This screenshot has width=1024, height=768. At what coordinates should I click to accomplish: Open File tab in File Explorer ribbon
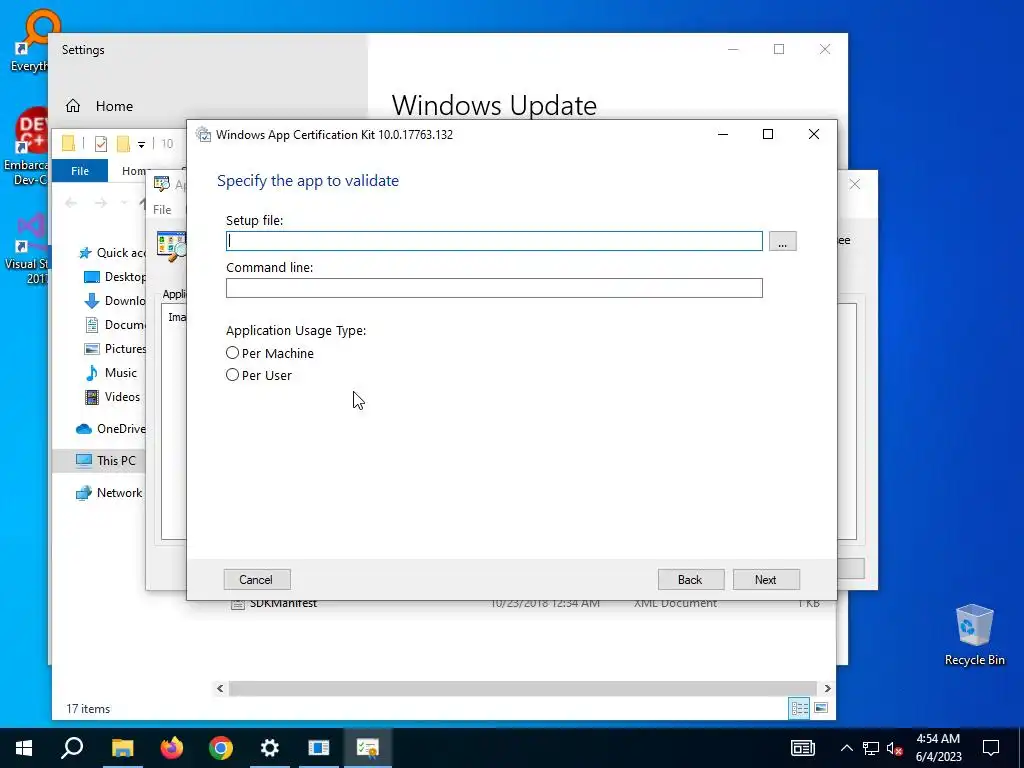[x=80, y=171]
